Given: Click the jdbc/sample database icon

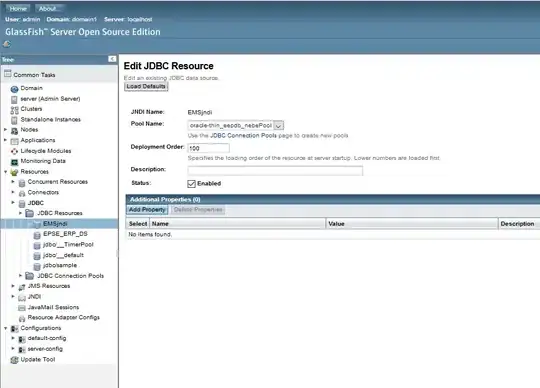Looking at the screenshot, I should click(37, 266).
